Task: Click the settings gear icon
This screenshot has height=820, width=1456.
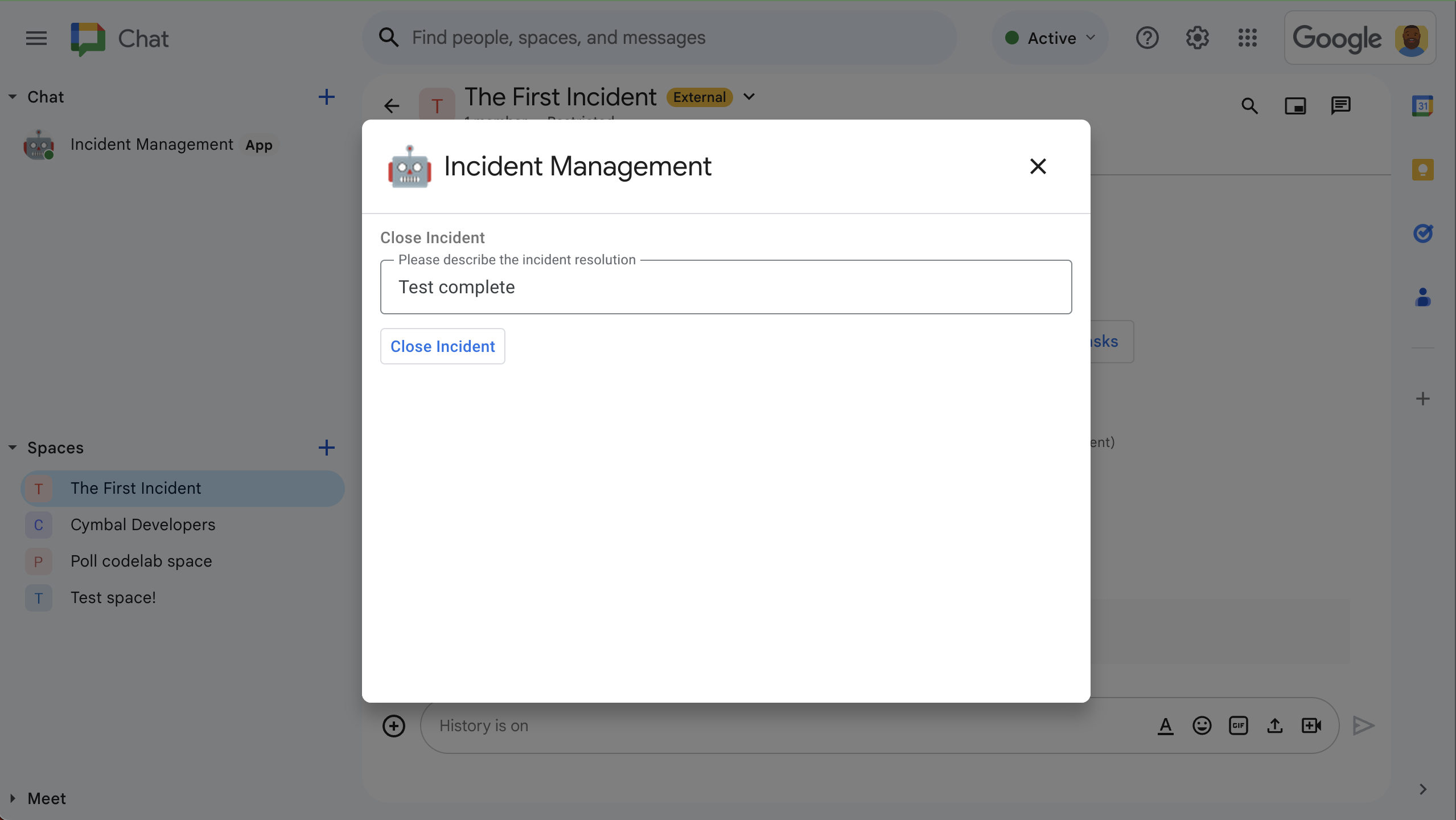Action: [1197, 37]
